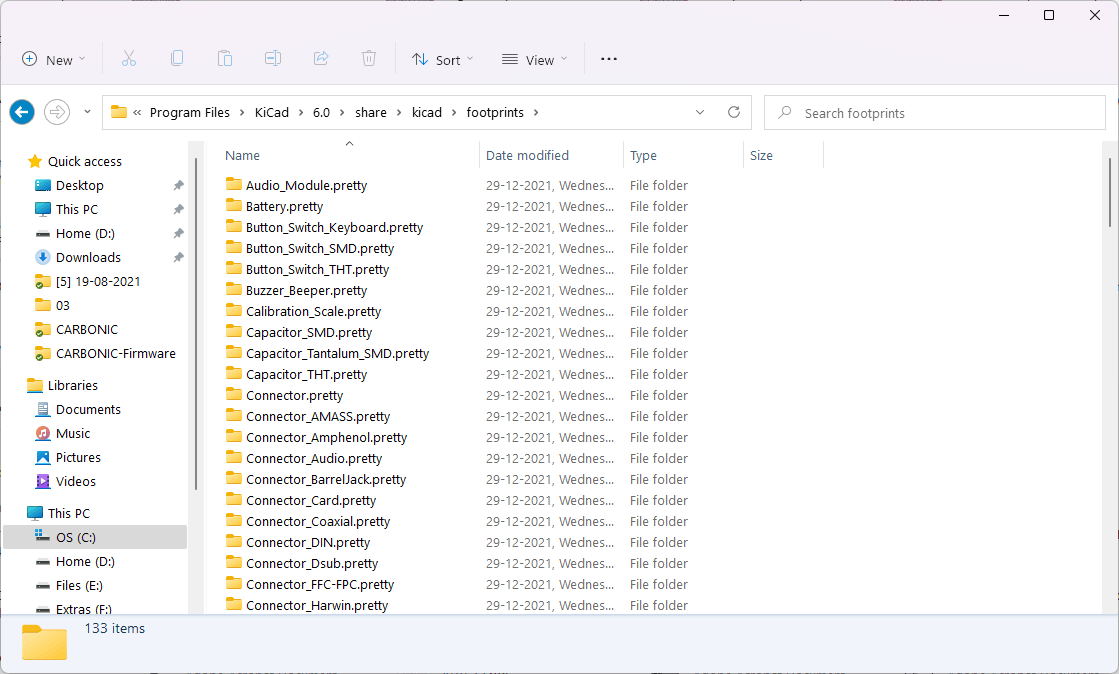Select Connector_AMASS.pretty folder
Screen dimensions: 1119x674
[x=318, y=416]
